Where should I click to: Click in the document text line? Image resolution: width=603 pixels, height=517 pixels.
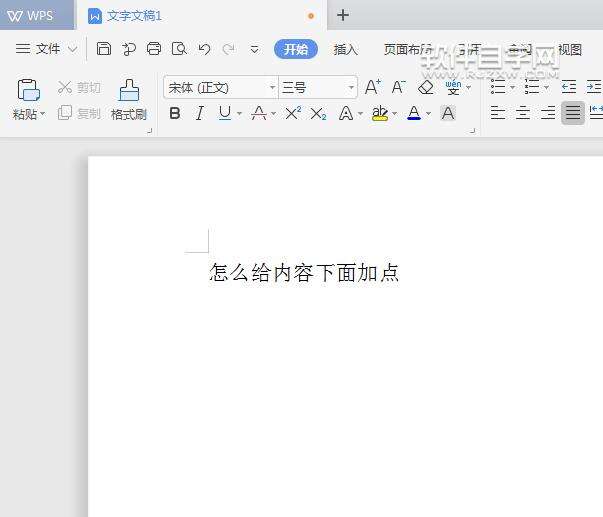[304, 272]
